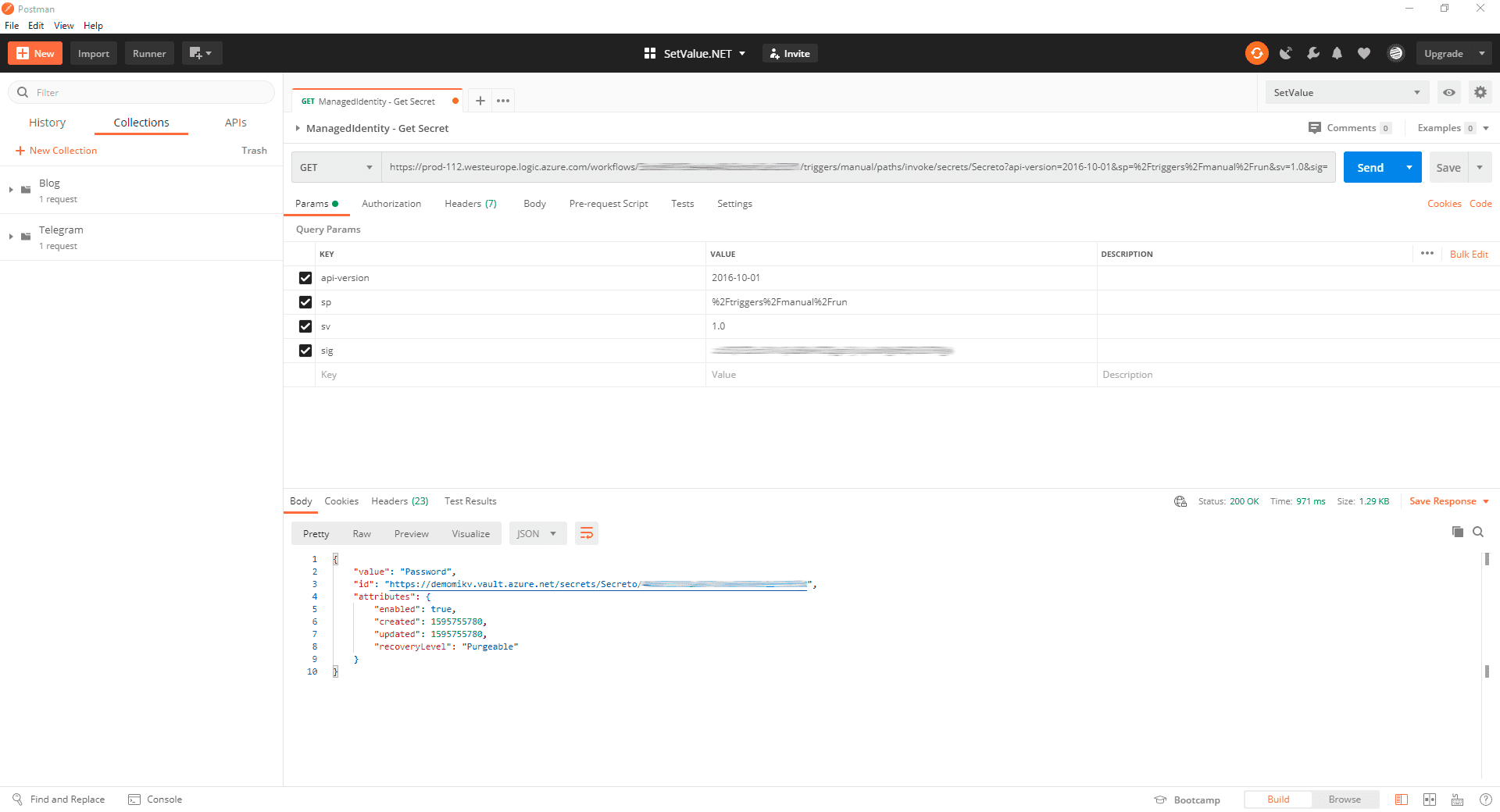Click the environment quick look eye icon
The image size is (1500, 812).
pyautogui.click(x=1449, y=92)
